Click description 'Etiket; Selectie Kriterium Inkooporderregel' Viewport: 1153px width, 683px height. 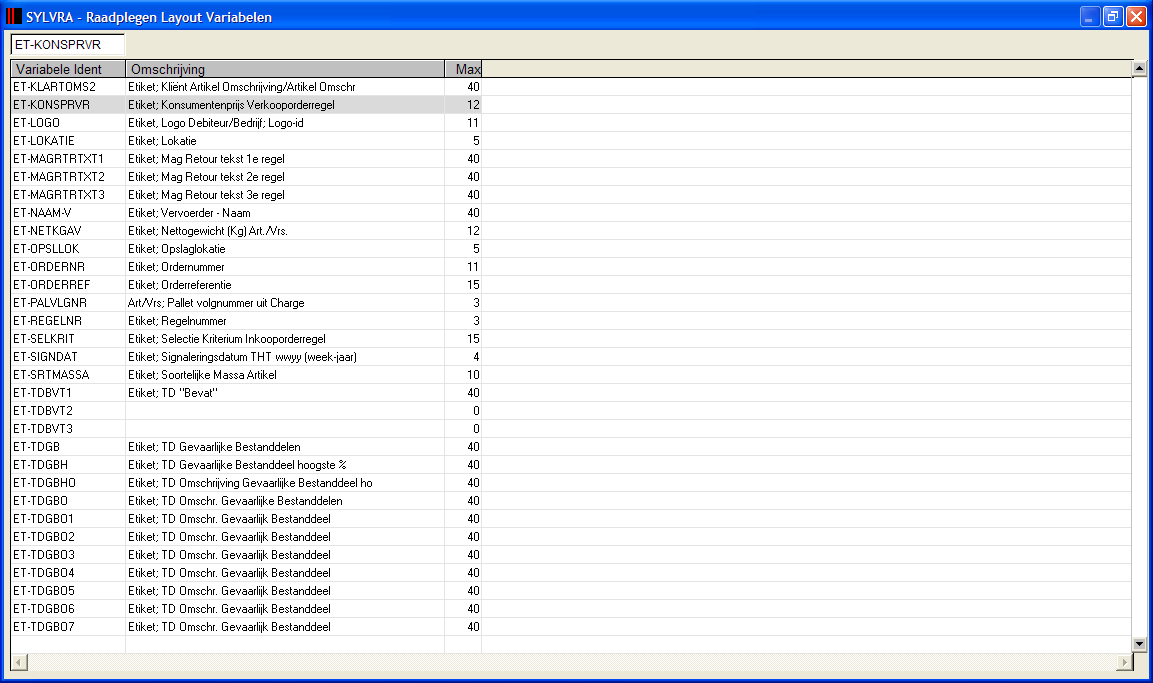pos(226,339)
